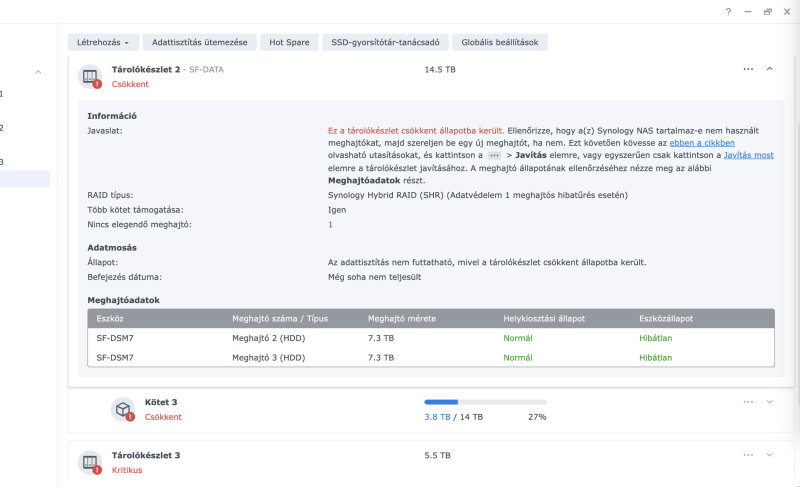The image size is (800, 487).
Task: Open Globális beállítások
Action: [x=499, y=43]
